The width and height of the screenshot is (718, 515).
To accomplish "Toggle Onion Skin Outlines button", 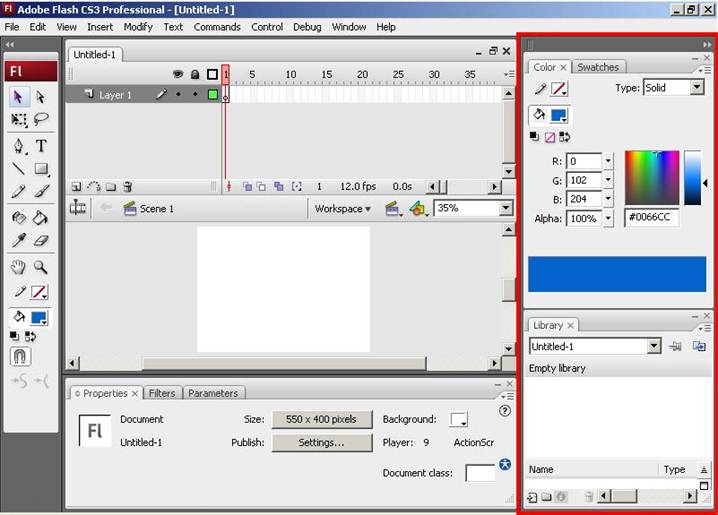I will click(261, 186).
